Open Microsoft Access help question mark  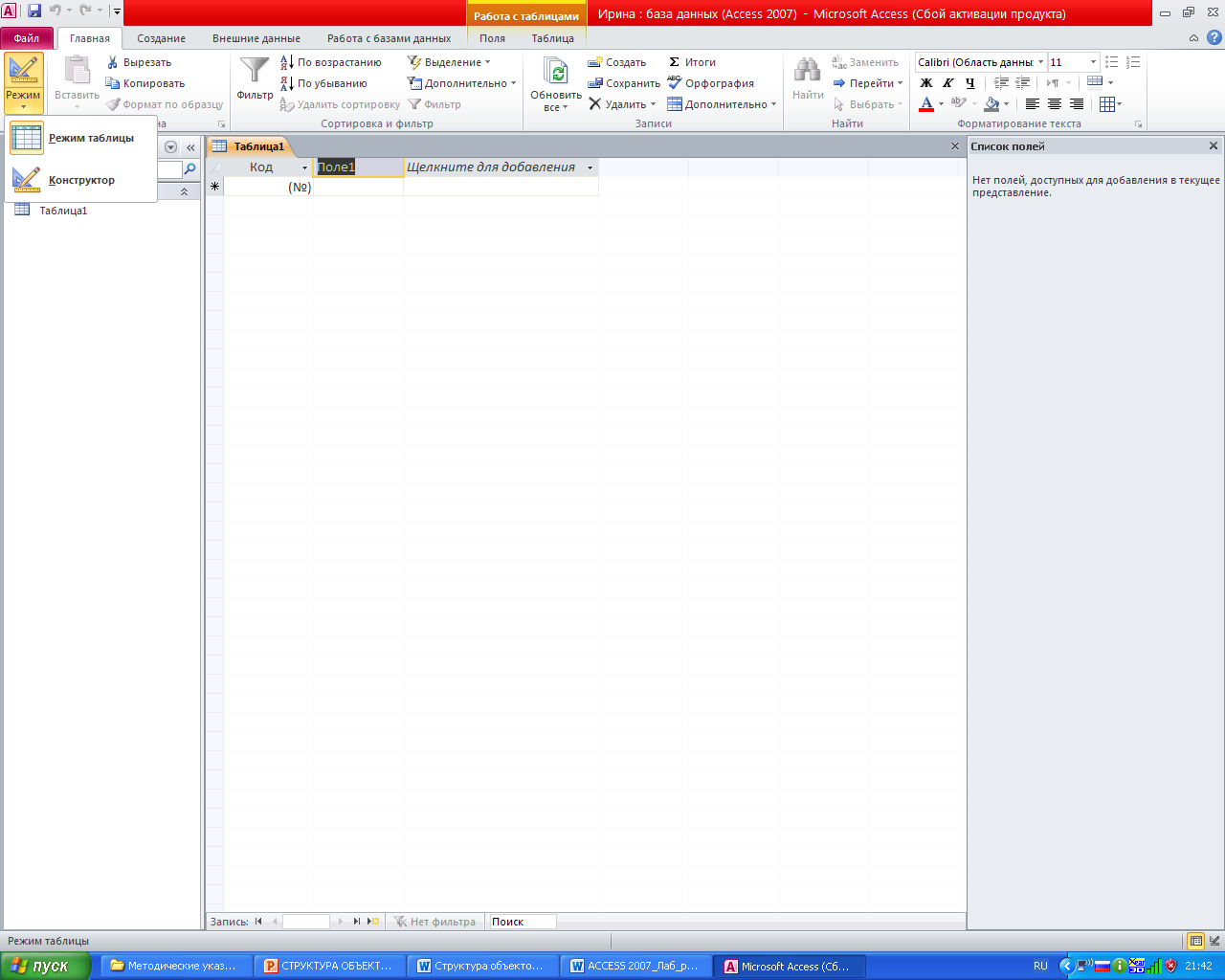[1214, 37]
